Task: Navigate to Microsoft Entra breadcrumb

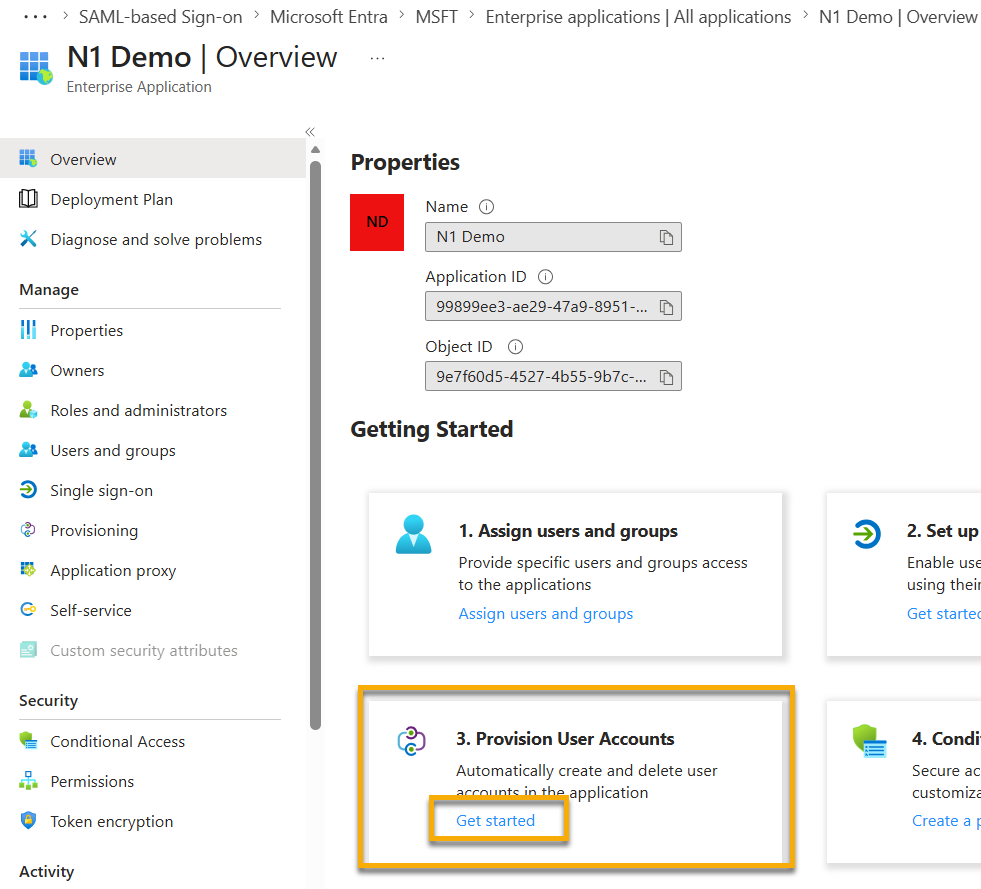Action: point(328,17)
